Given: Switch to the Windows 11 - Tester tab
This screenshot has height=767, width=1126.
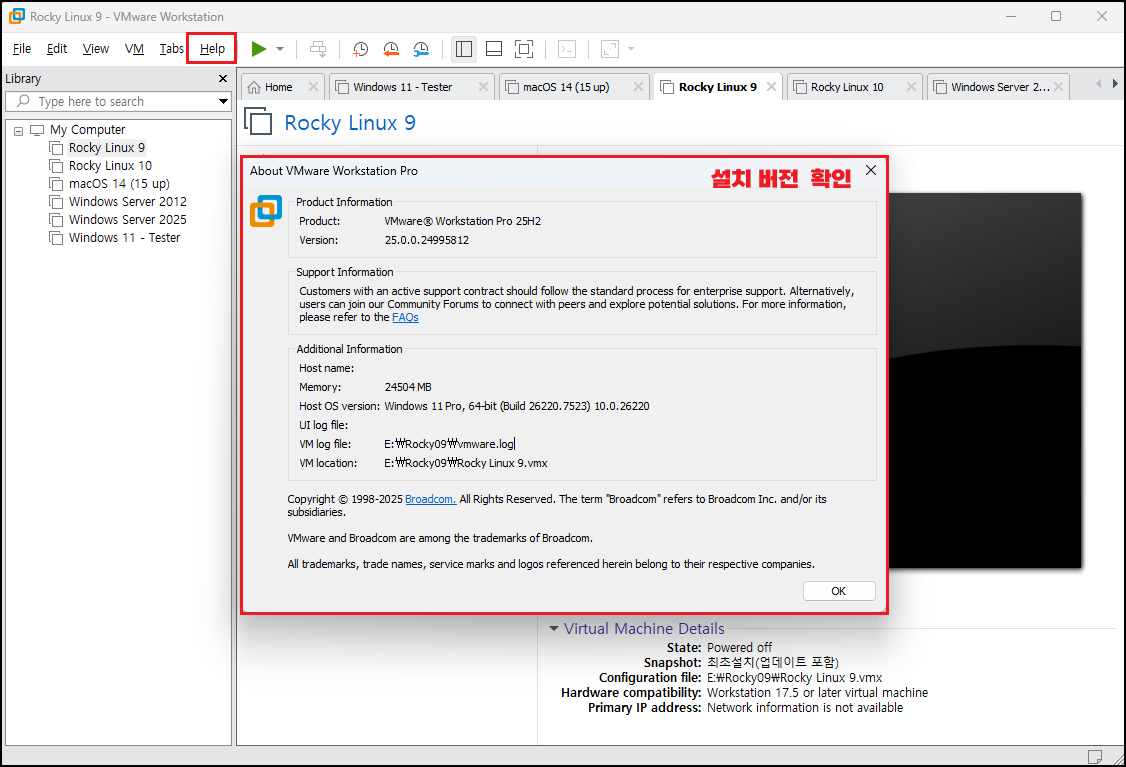Looking at the screenshot, I should 402,87.
